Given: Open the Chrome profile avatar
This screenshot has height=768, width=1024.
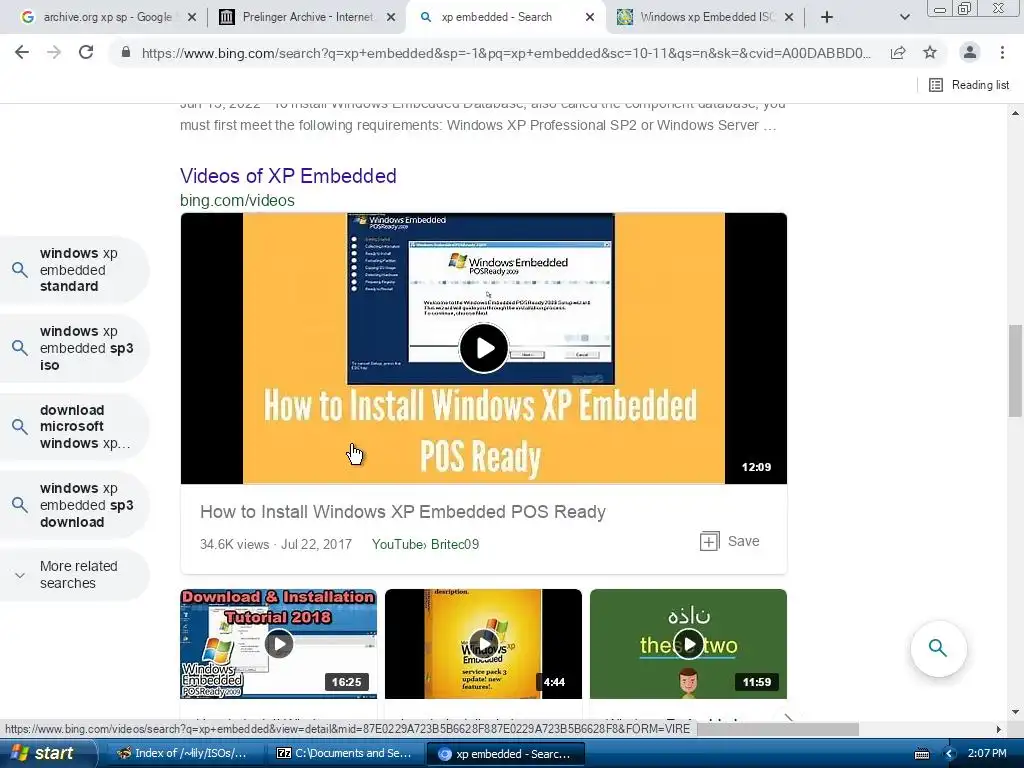Looking at the screenshot, I should tap(970, 52).
